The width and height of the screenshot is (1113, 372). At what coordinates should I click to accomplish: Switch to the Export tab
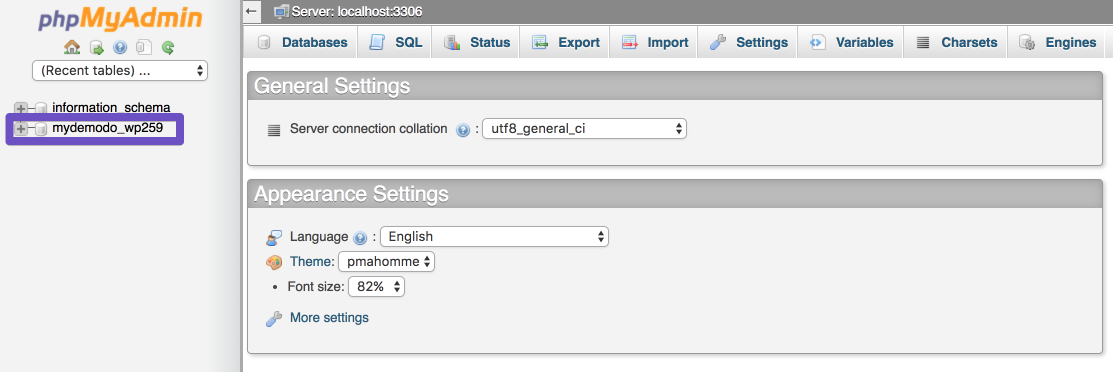pos(564,43)
